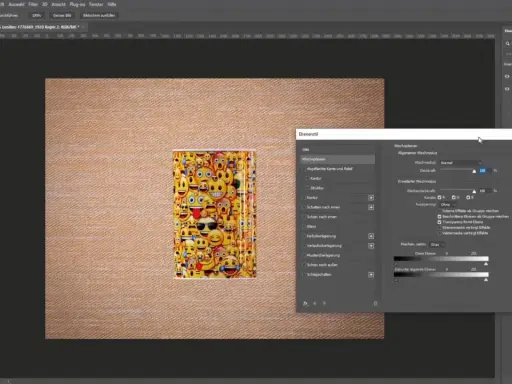Open the Fenster menu

pos(96,4)
